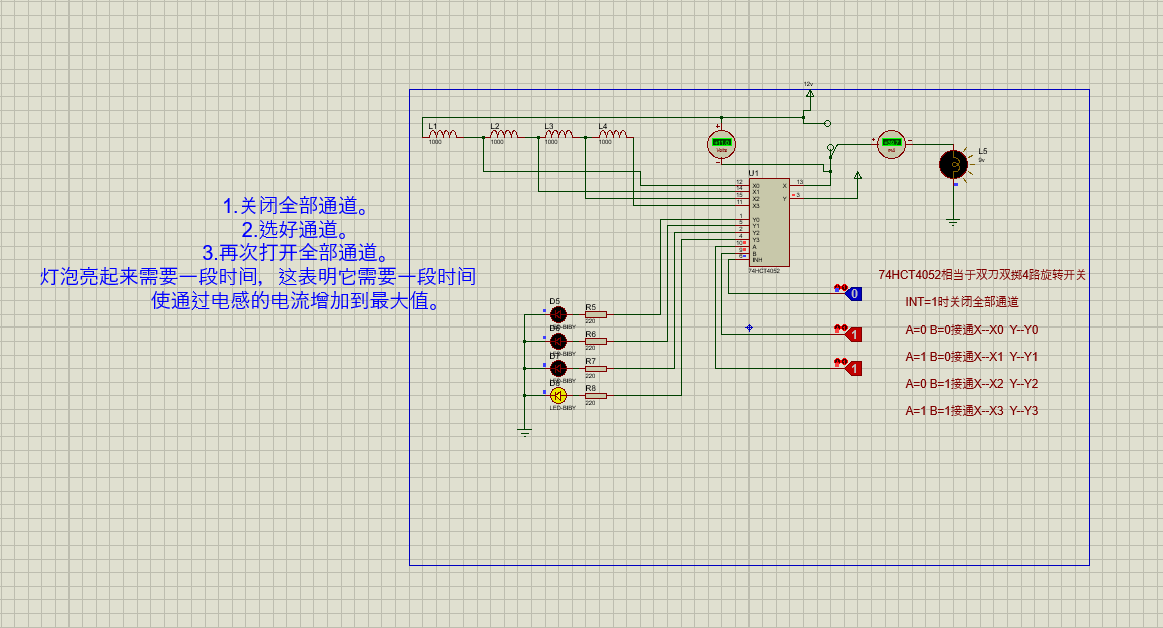Click the note '1.关闭全部通道。'

click(297, 205)
